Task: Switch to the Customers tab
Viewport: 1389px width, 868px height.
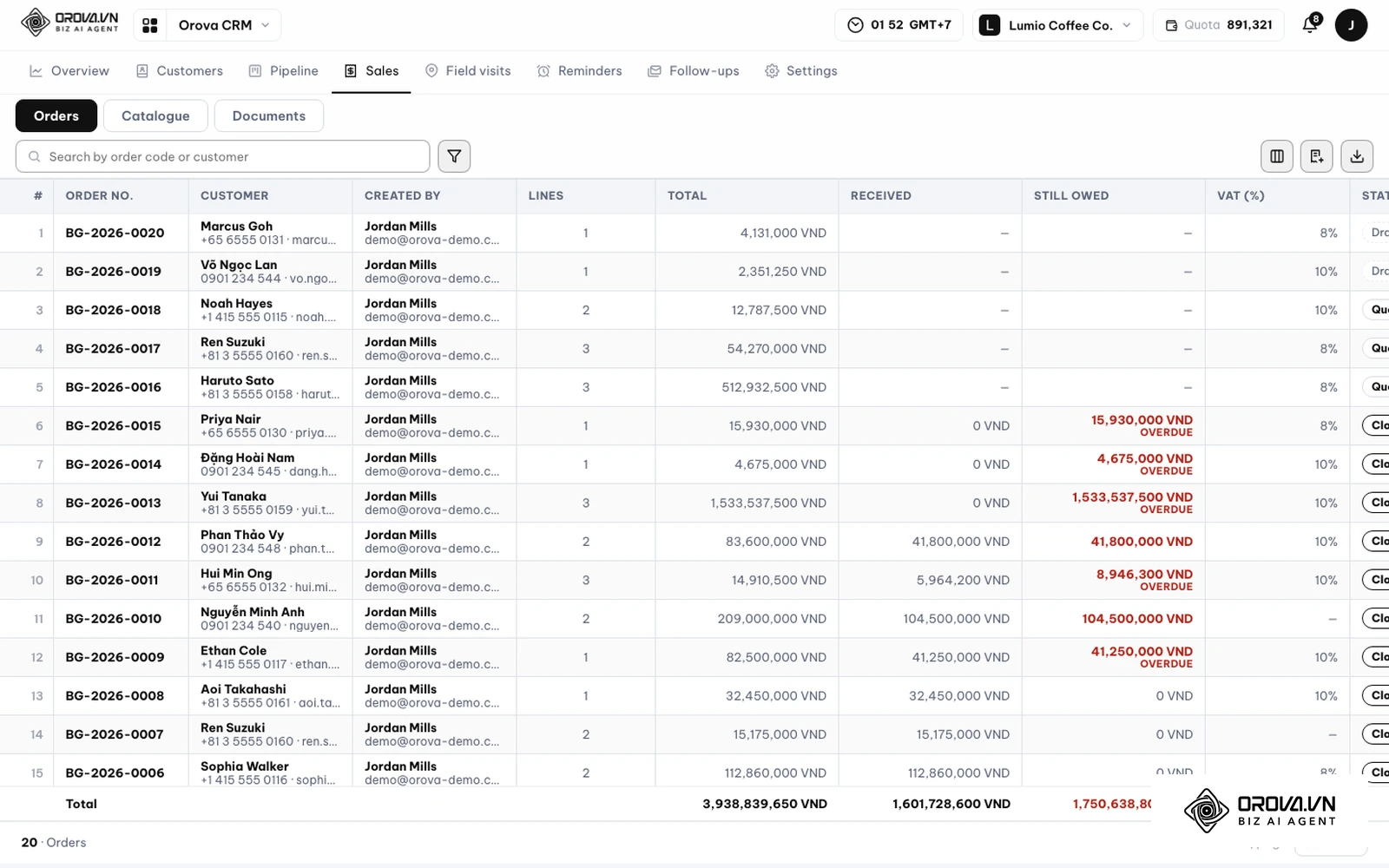Action: (x=180, y=71)
